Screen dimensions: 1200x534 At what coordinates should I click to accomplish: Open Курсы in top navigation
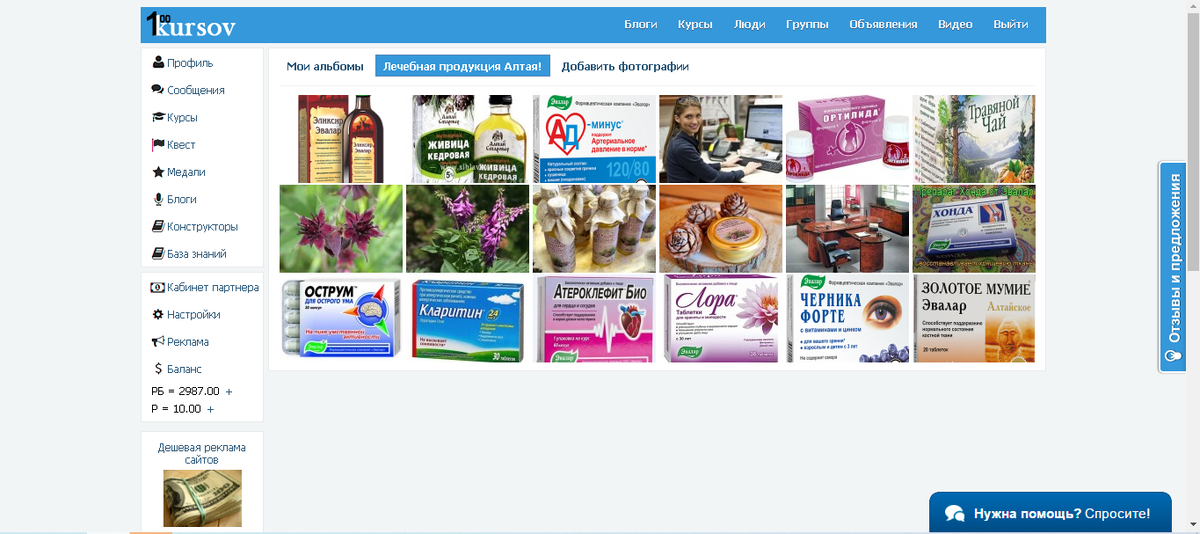coord(695,24)
